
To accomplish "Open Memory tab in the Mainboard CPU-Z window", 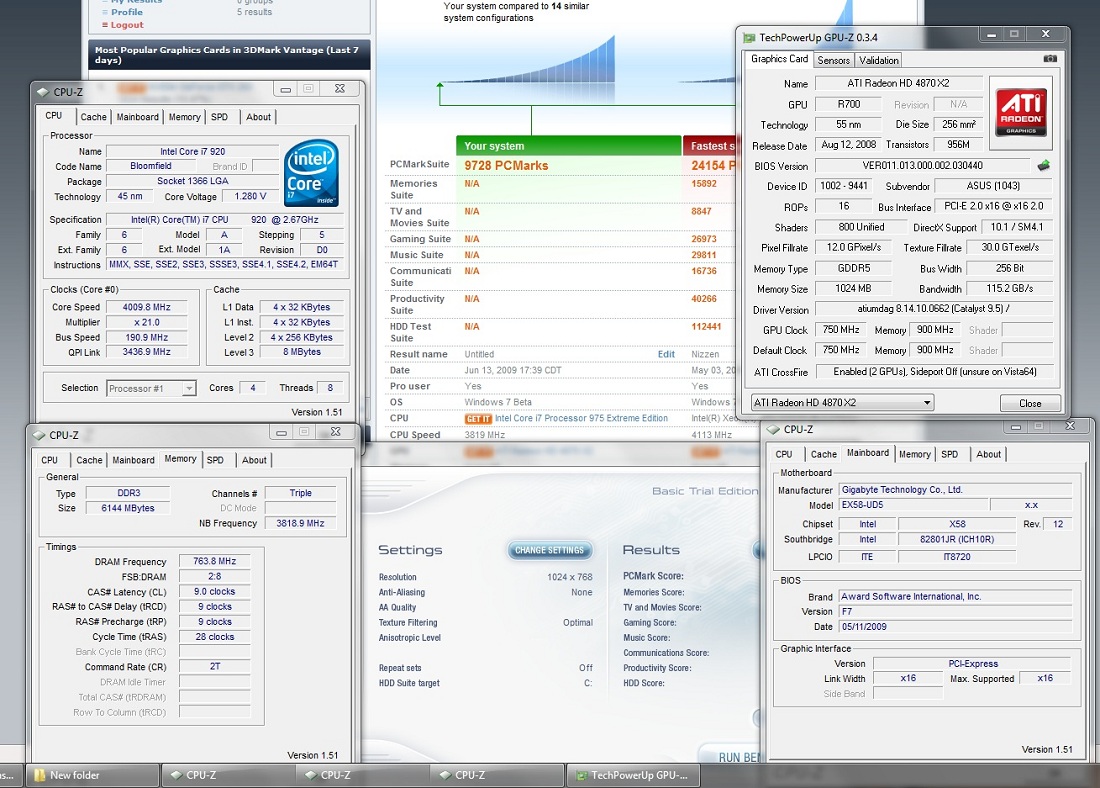I will pos(915,455).
